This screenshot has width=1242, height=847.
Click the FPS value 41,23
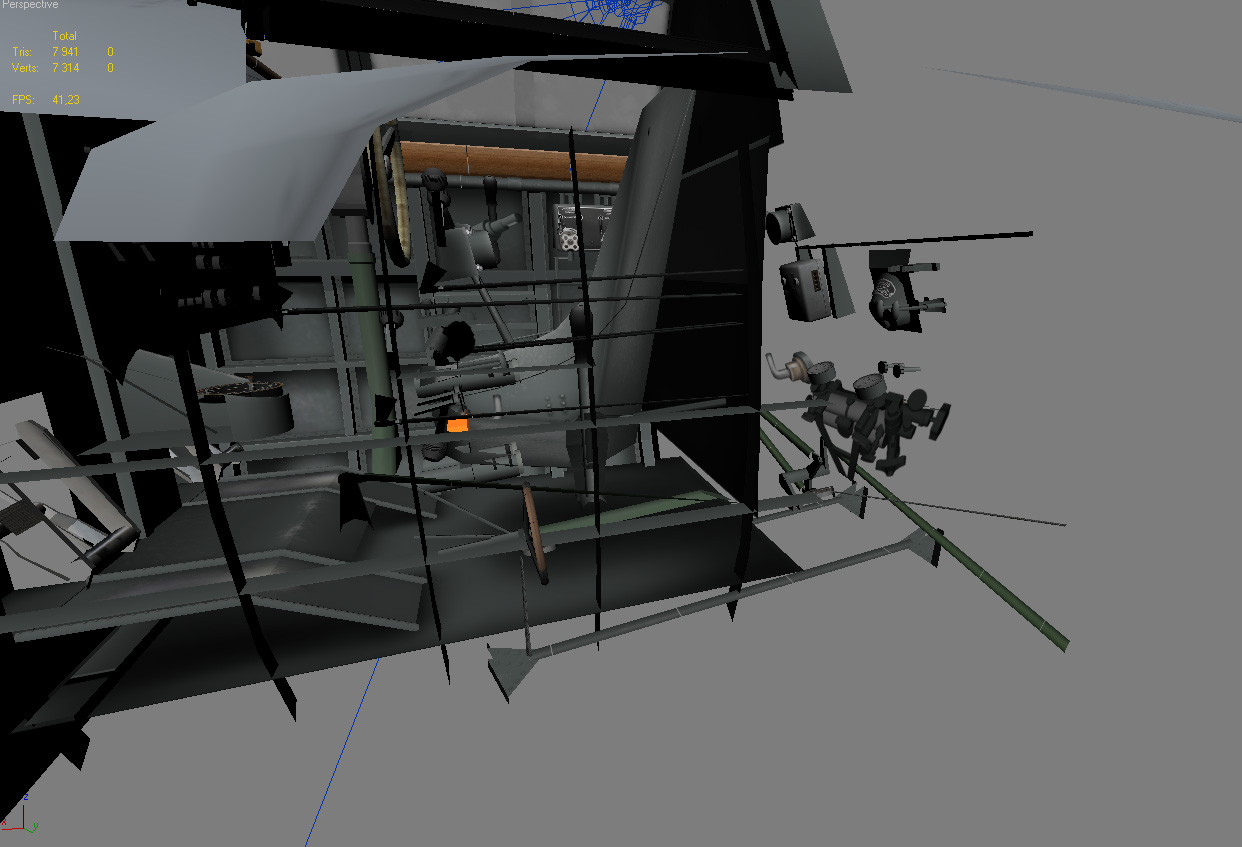(x=66, y=100)
